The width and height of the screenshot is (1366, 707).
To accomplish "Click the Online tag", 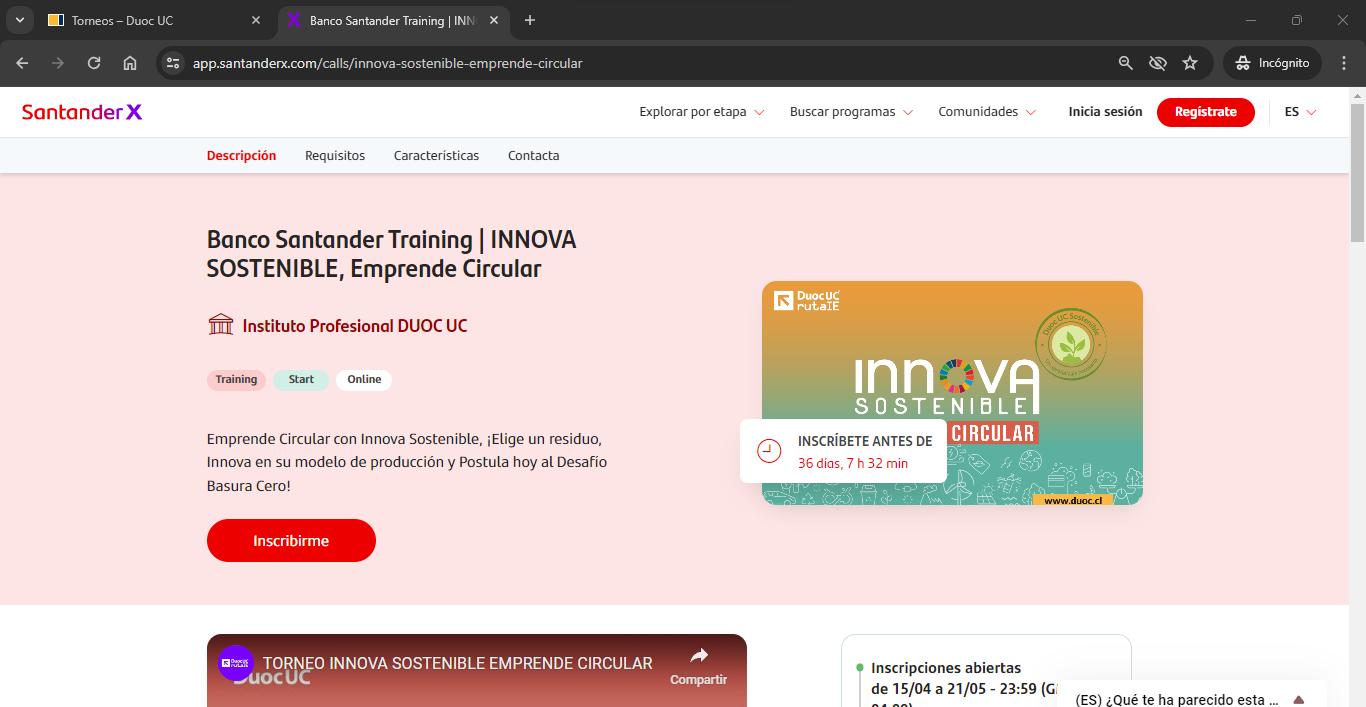I will point(364,380).
